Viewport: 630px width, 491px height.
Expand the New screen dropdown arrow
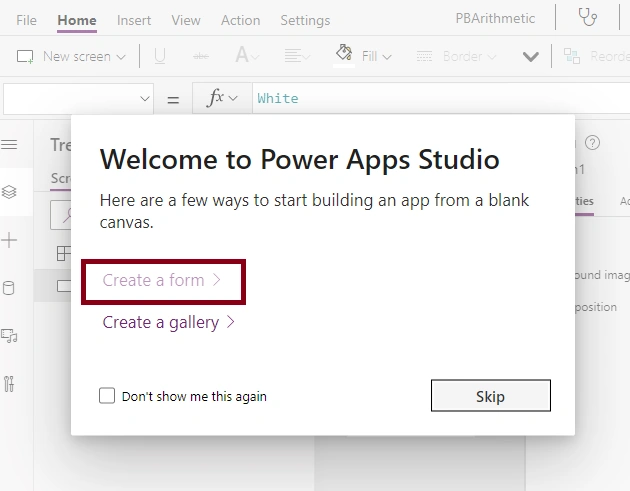pos(121,57)
